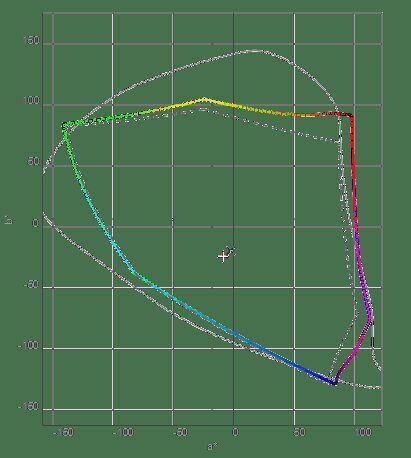Click the magenta-purple vertex on the gamut's right edge
Image resolution: width=411 pixels, height=458 pixels.
(370, 318)
